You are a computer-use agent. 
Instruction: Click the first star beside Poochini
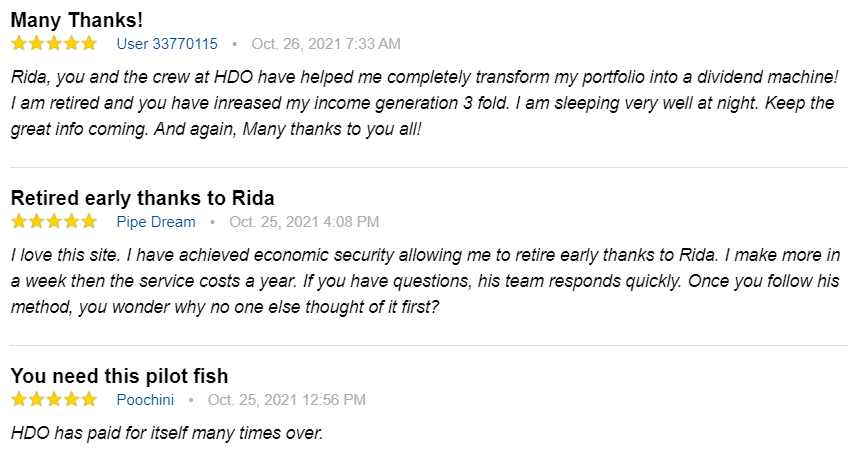coord(18,399)
